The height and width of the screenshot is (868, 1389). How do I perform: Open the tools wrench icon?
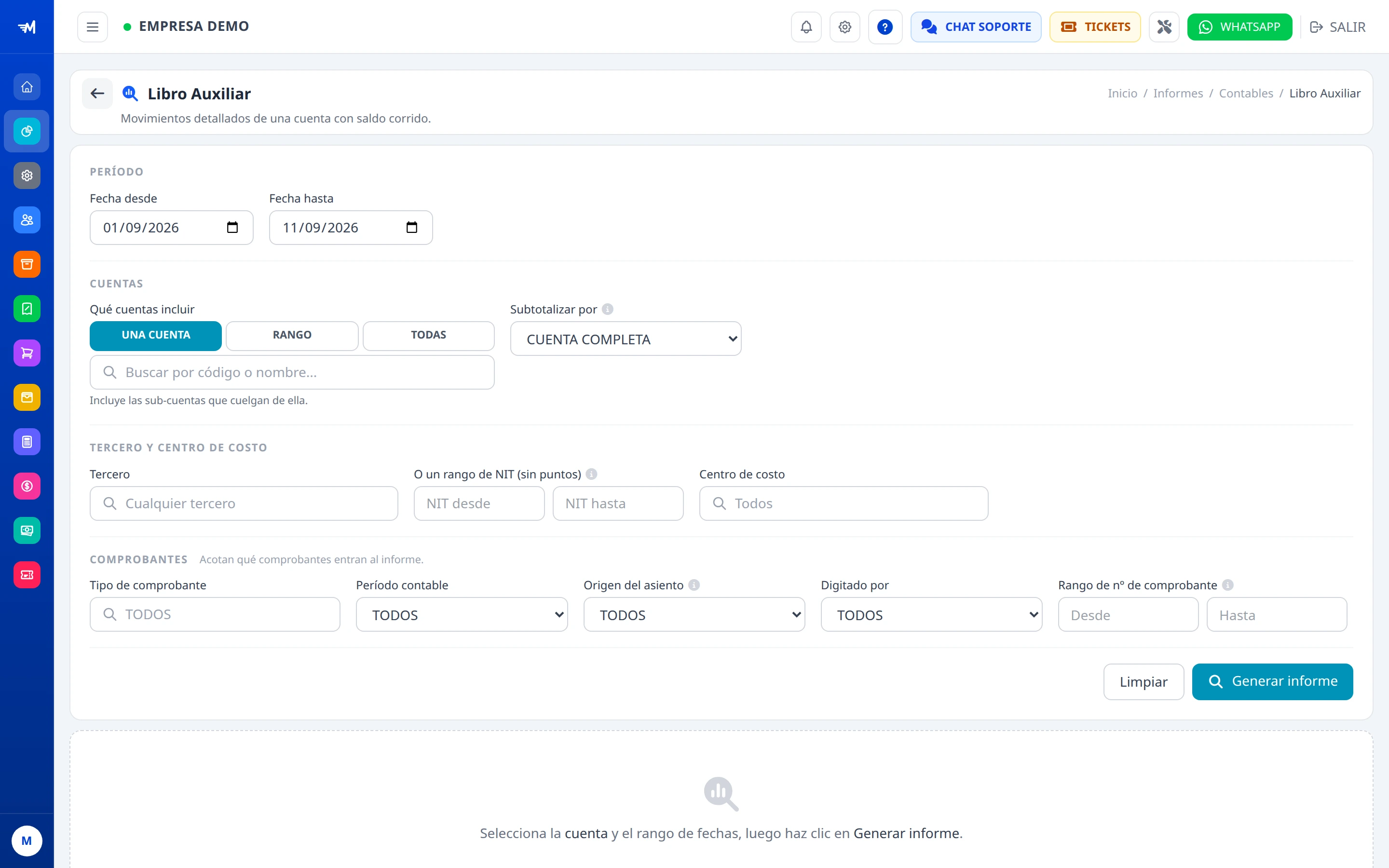(1164, 27)
